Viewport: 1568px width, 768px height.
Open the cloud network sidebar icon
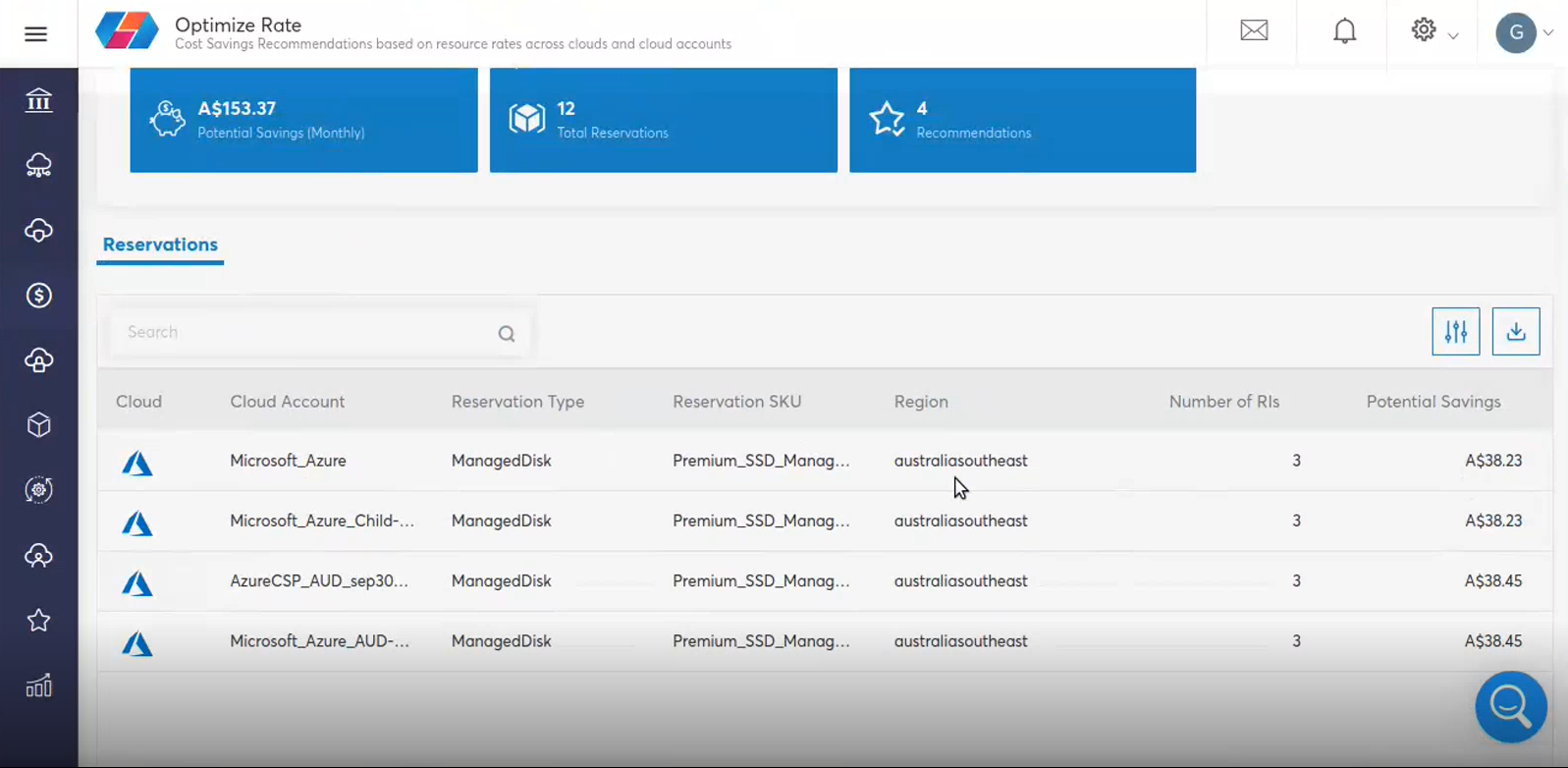38,165
